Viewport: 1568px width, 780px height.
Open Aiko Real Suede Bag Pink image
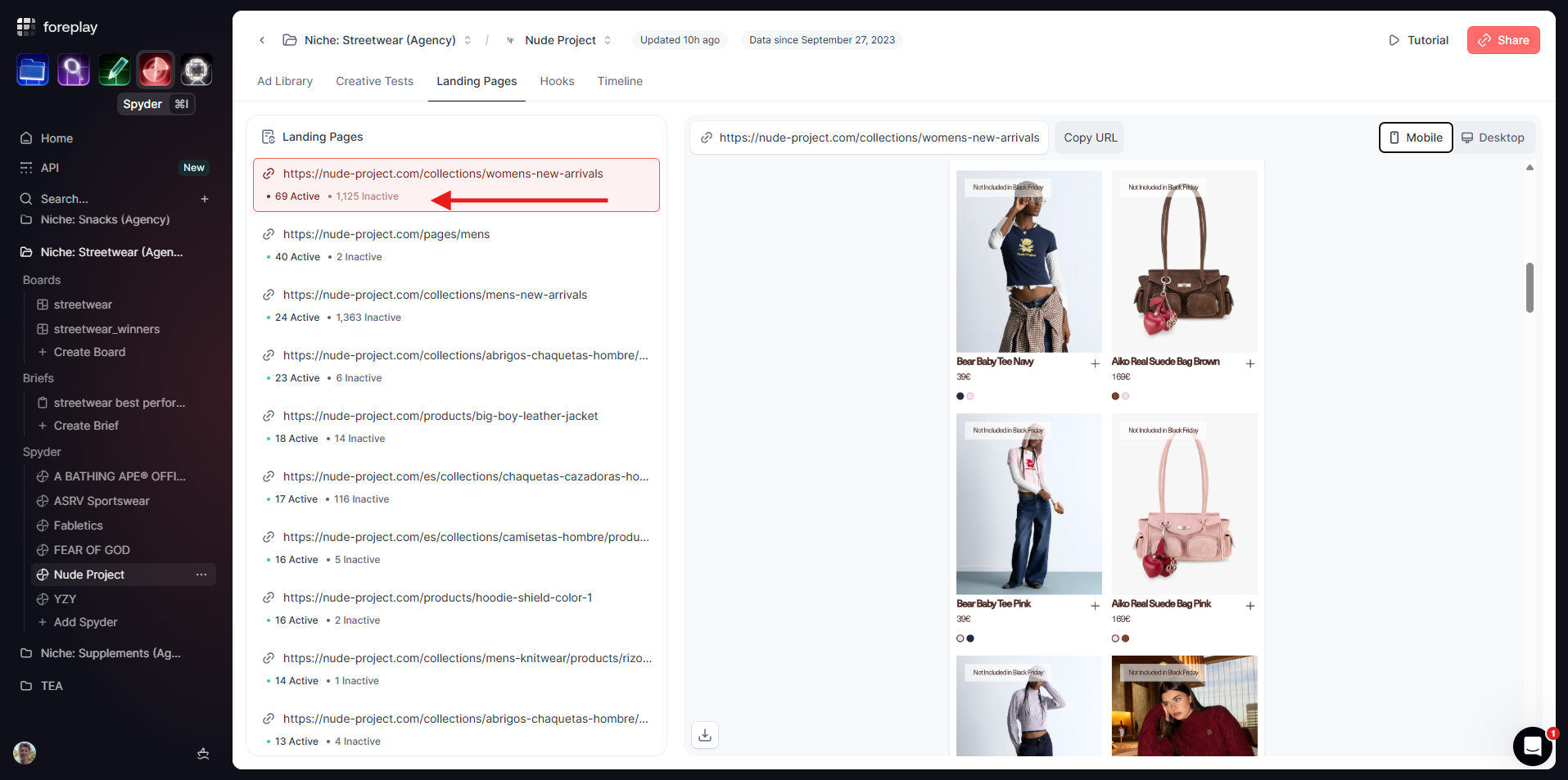coord(1185,503)
